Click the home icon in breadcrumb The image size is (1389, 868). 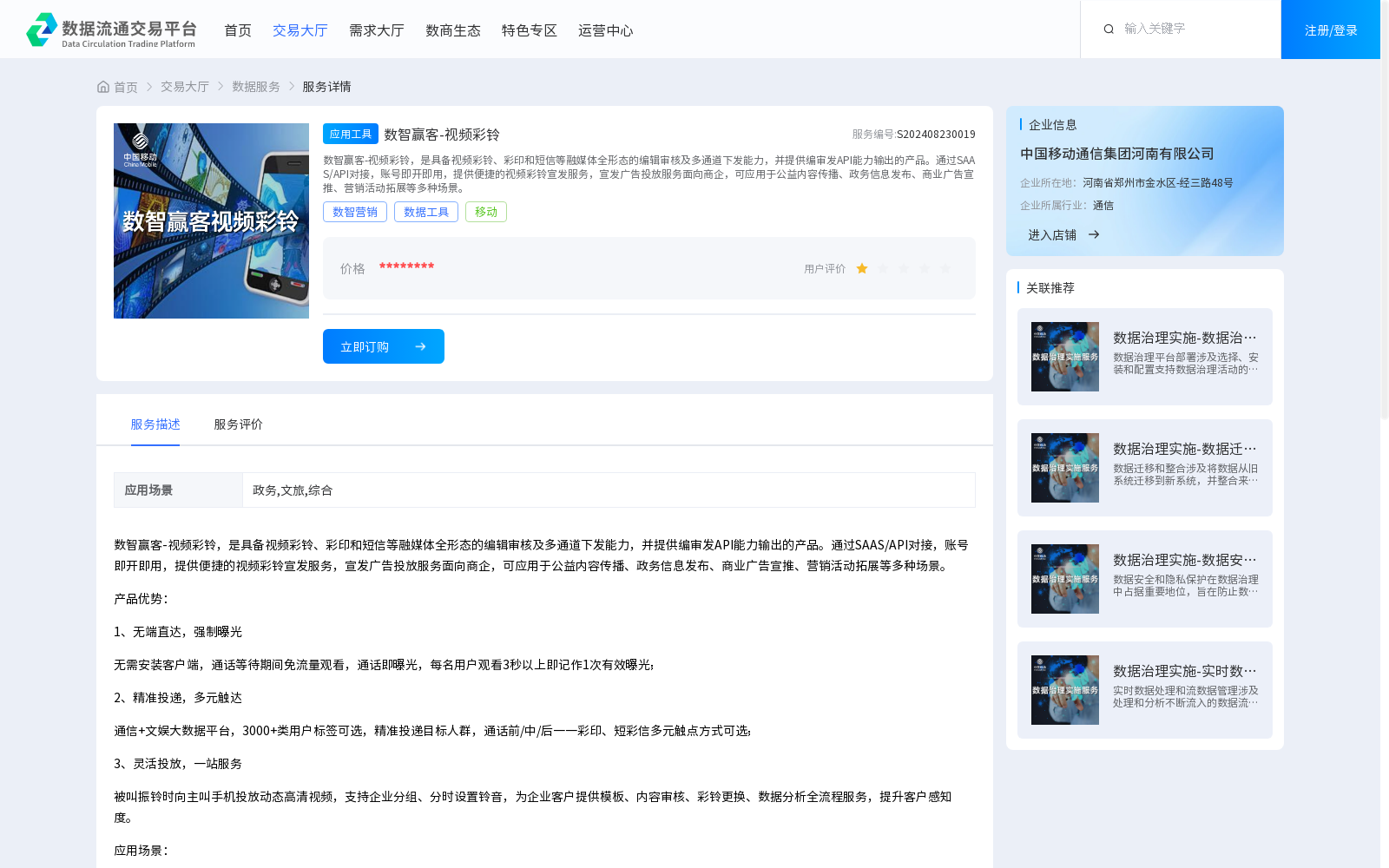103,87
